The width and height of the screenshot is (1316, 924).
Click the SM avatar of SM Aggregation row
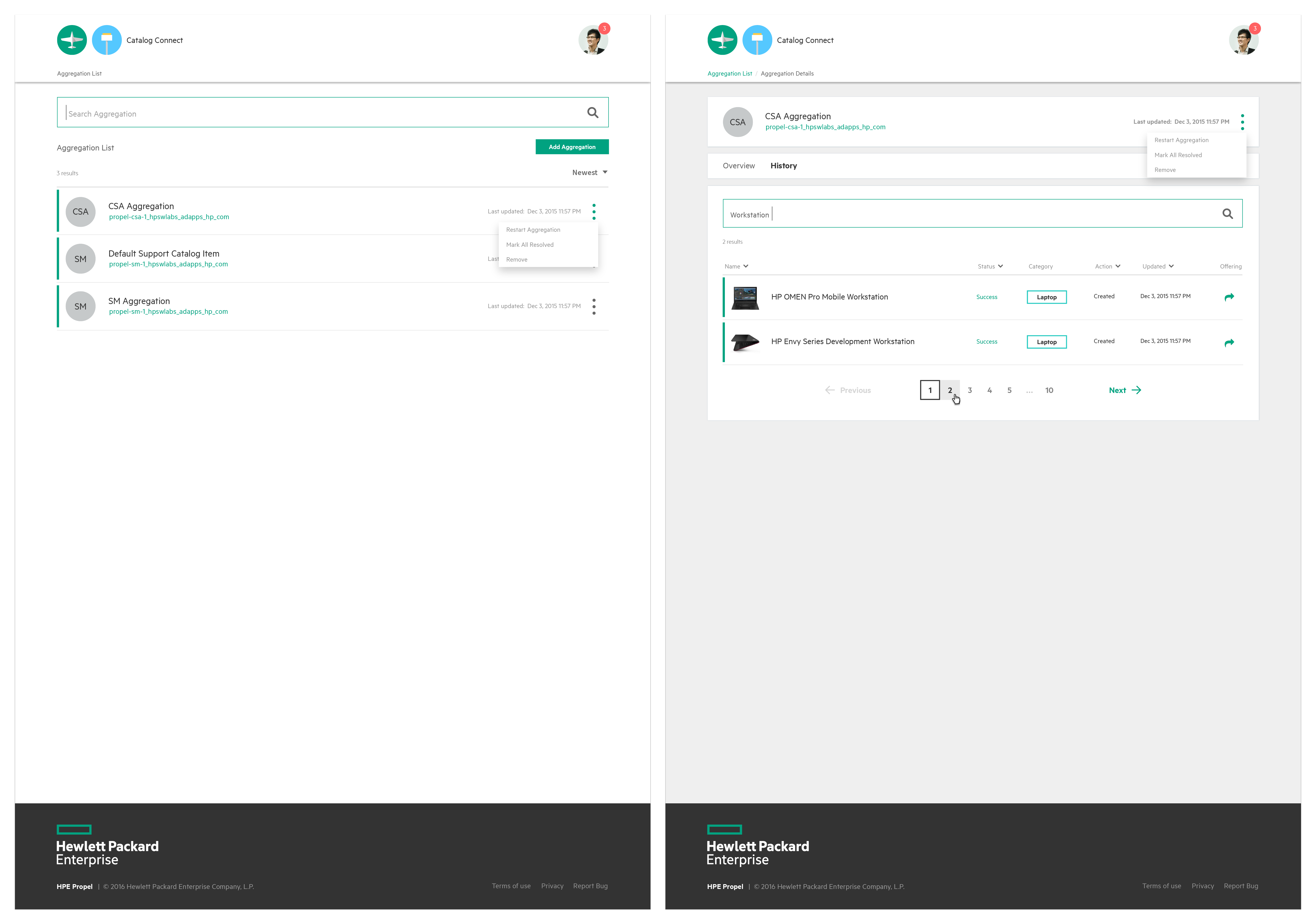[x=81, y=306]
